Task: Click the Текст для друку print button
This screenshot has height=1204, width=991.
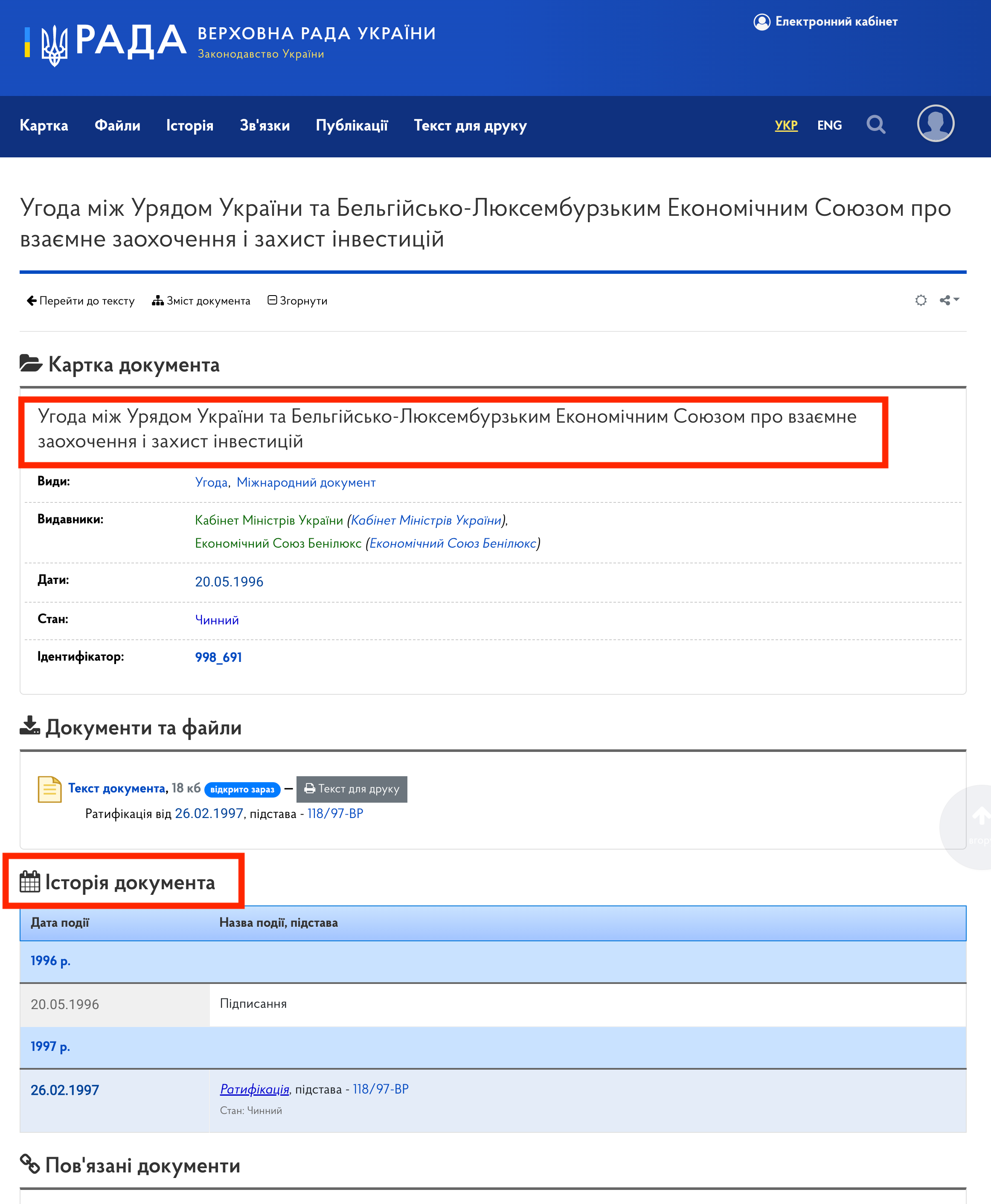Action: pyautogui.click(x=352, y=789)
